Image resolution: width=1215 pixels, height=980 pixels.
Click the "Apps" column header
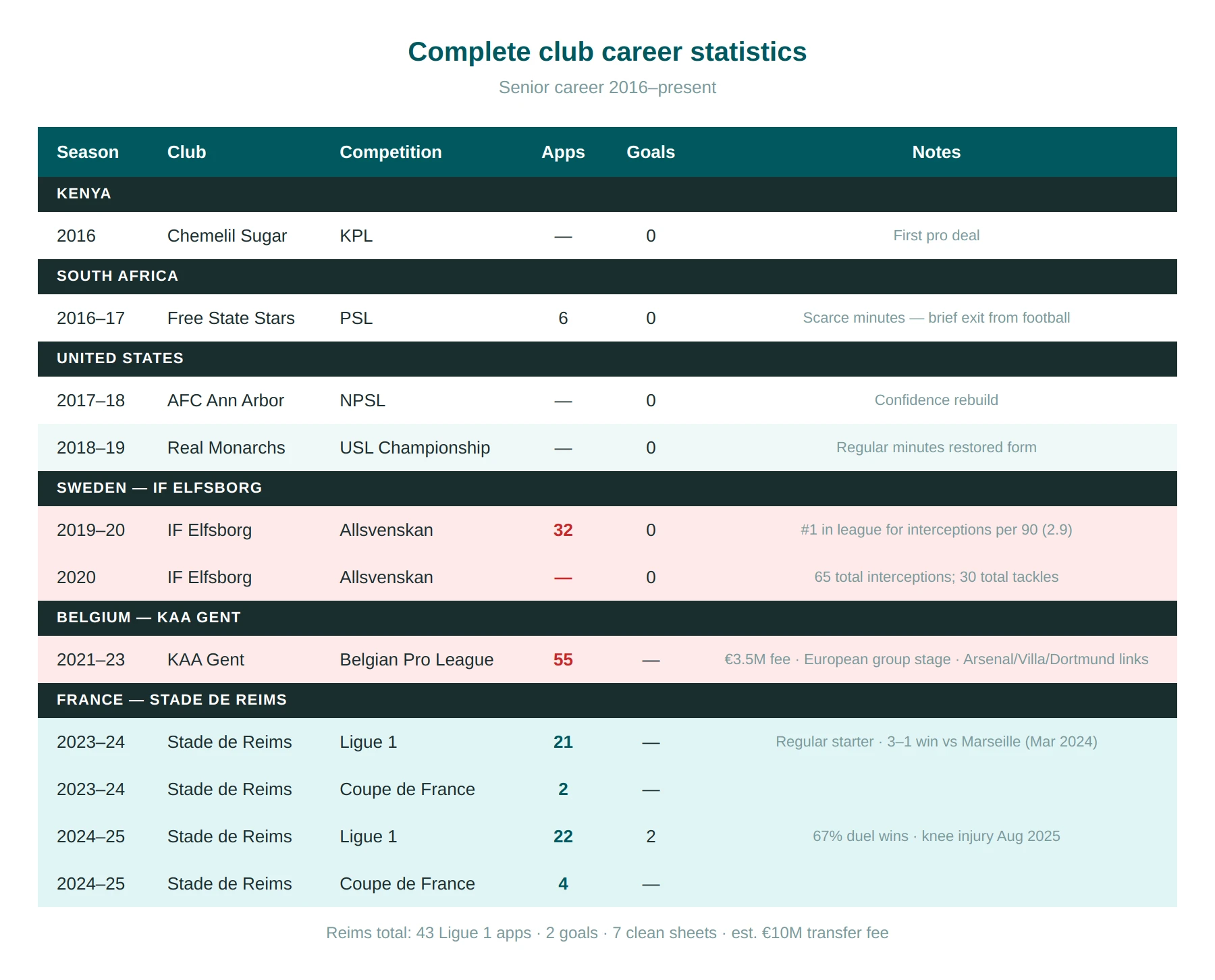563,152
